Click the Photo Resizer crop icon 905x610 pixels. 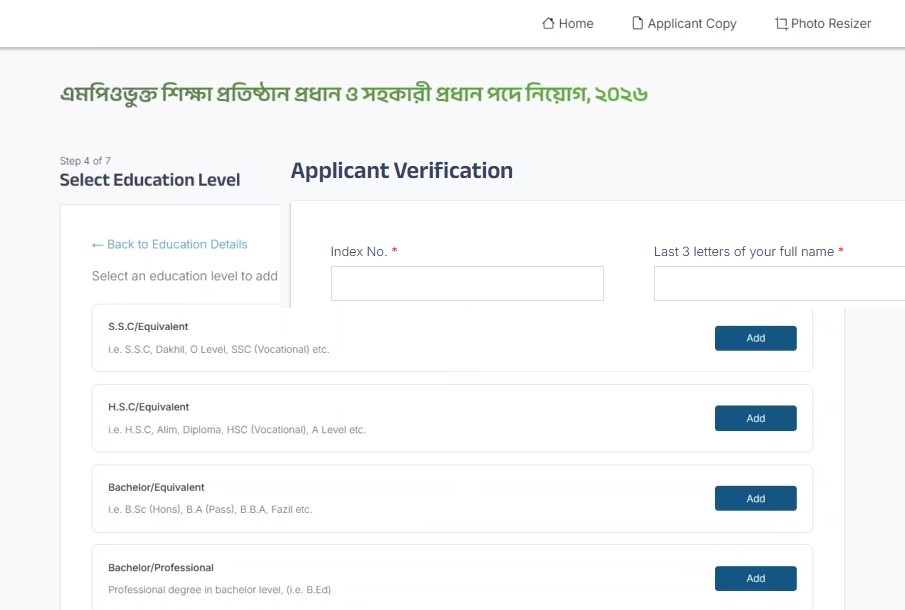pyautogui.click(x=781, y=23)
